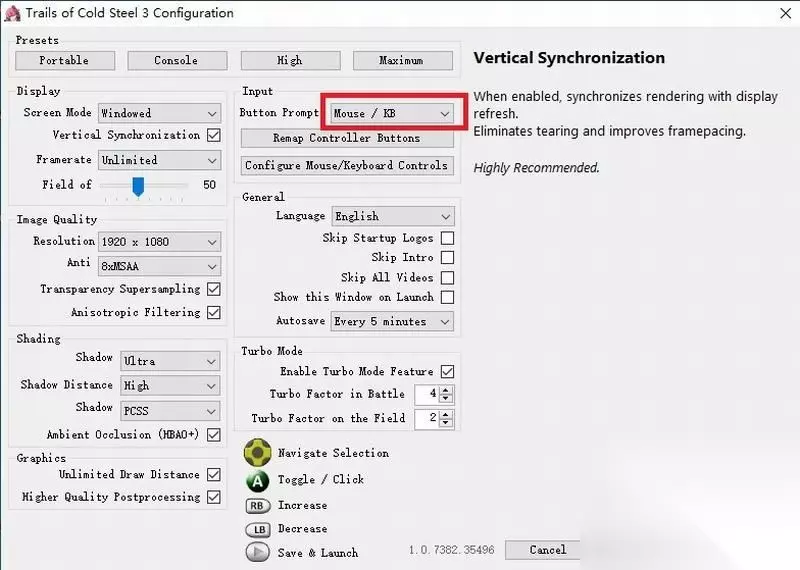Click the Save & Launch label
The width and height of the screenshot is (800, 570).
click(318, 553)
